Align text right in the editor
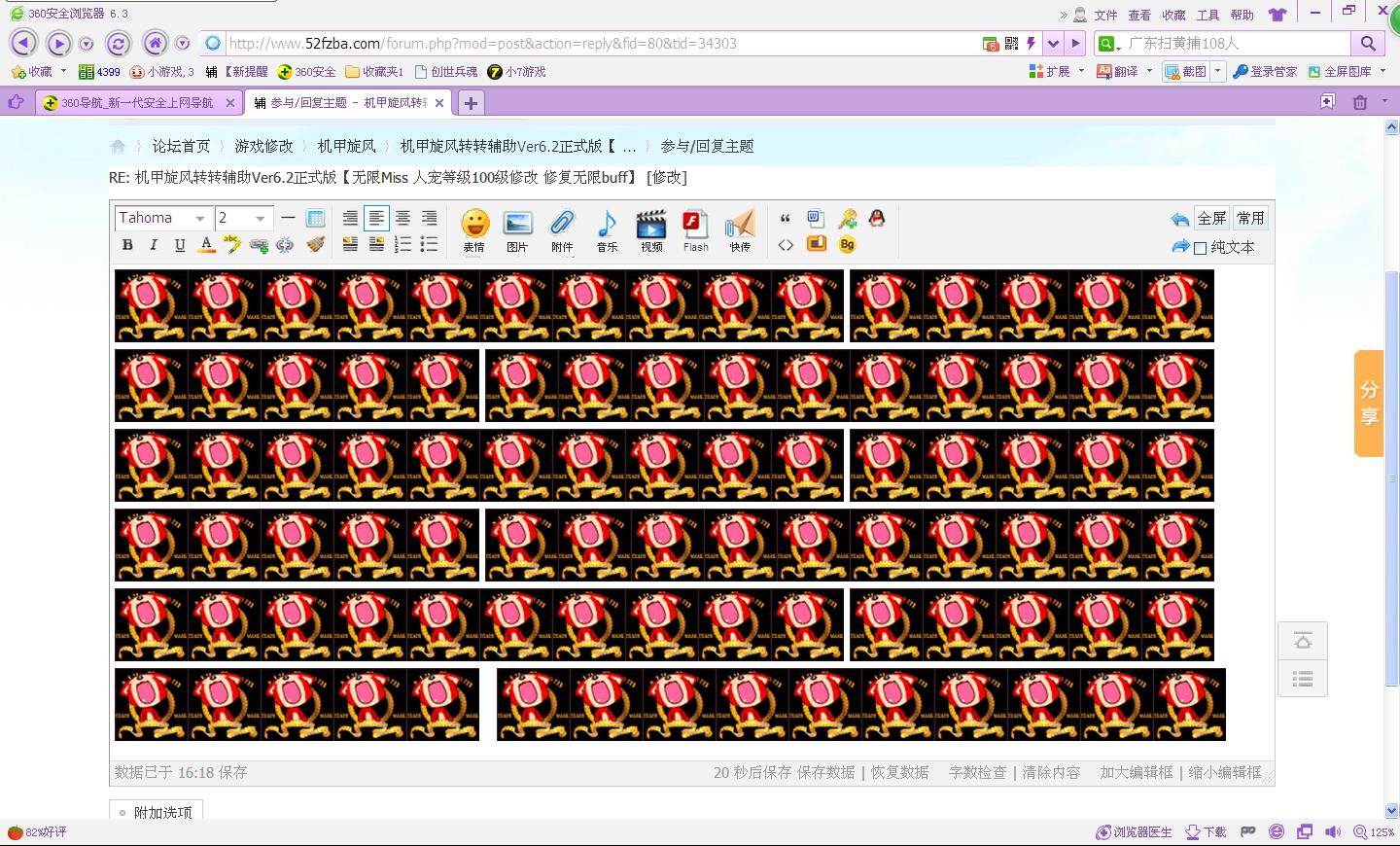 429,218
